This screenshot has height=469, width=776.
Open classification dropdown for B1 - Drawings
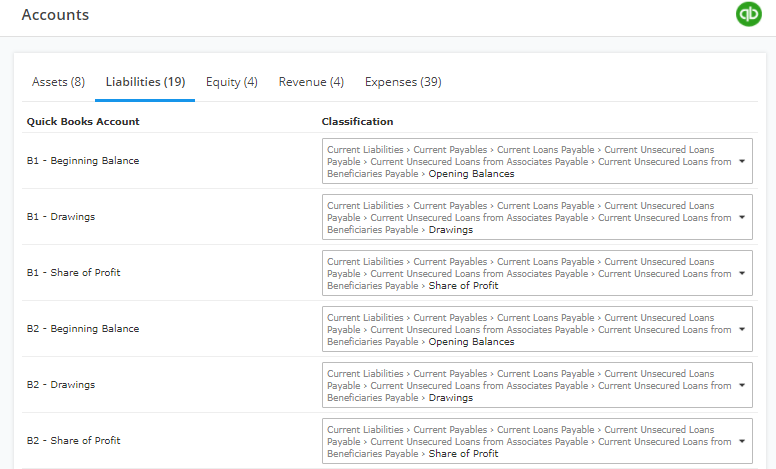point(537,217)
